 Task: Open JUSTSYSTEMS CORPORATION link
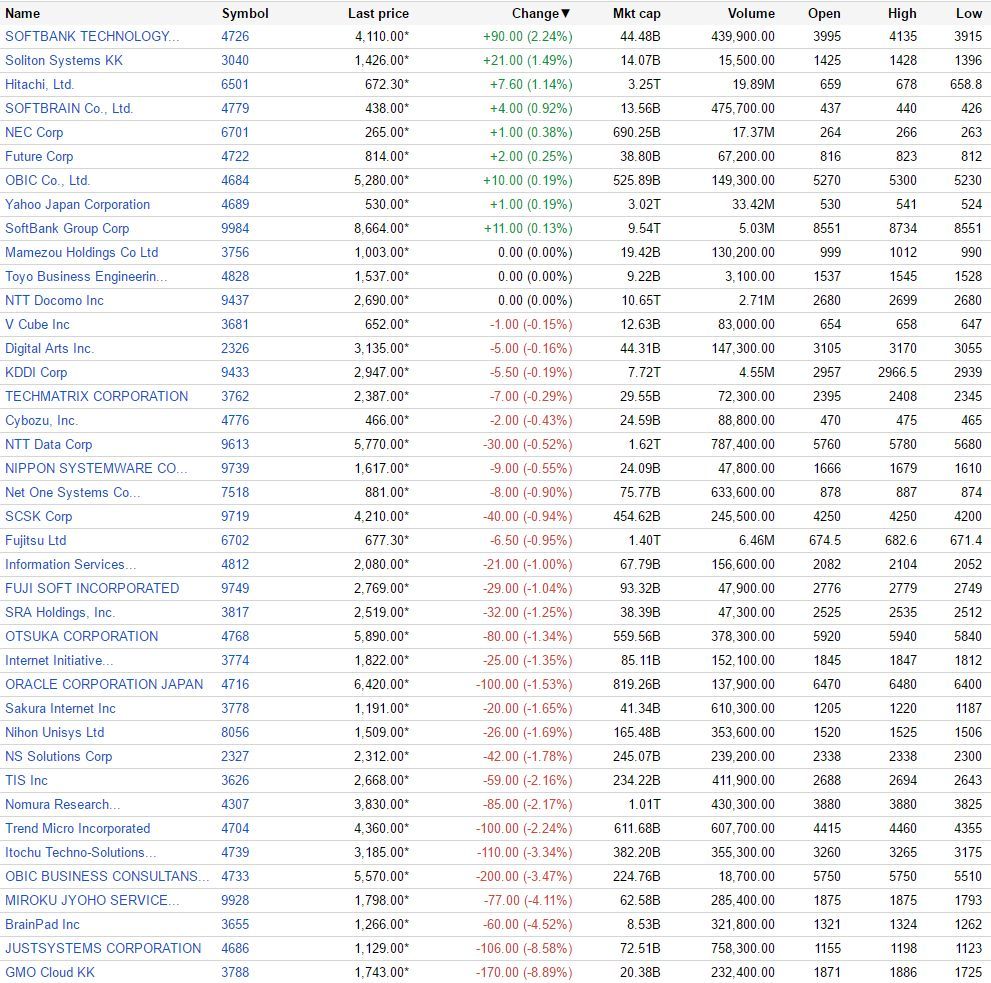tap(103, 949)
